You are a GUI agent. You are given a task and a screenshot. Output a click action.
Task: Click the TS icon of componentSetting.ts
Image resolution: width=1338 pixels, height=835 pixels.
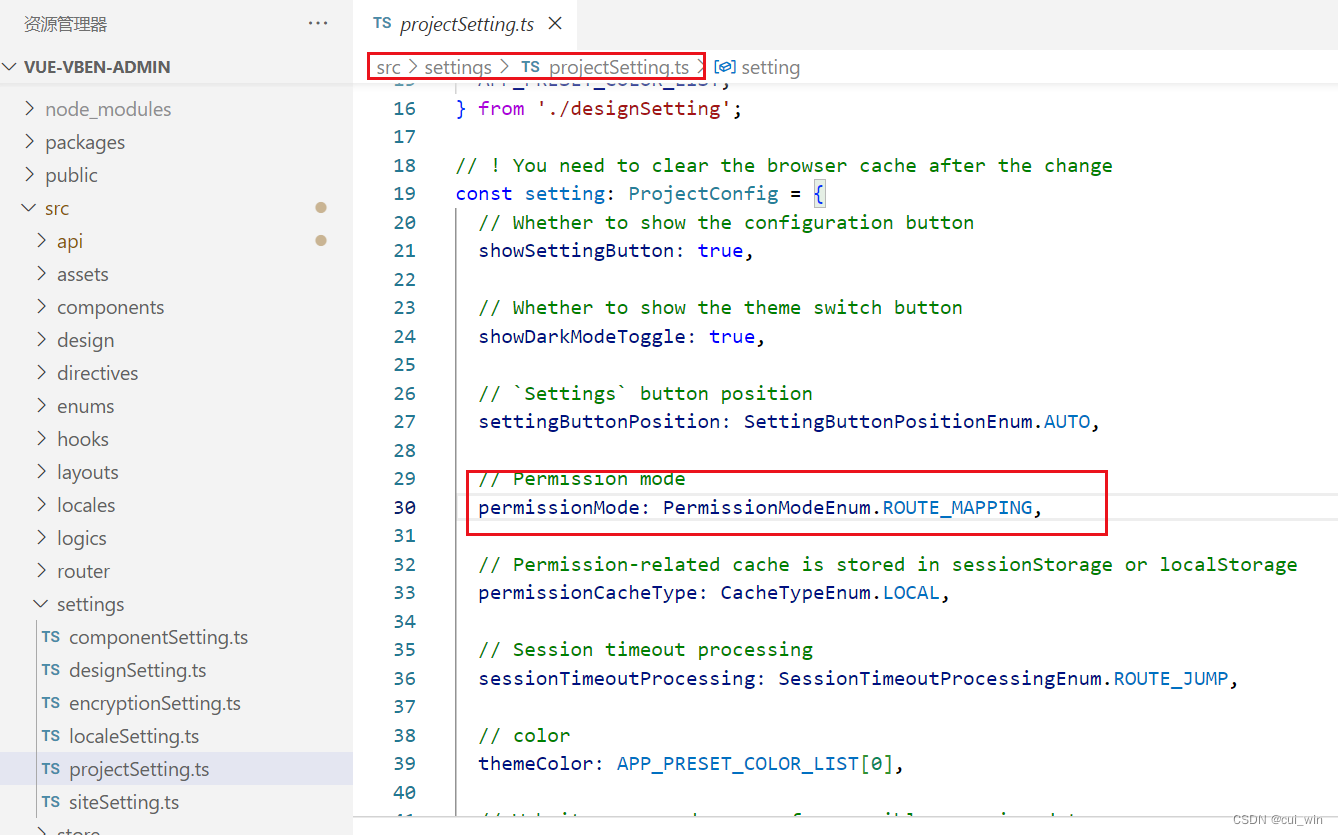51,637
